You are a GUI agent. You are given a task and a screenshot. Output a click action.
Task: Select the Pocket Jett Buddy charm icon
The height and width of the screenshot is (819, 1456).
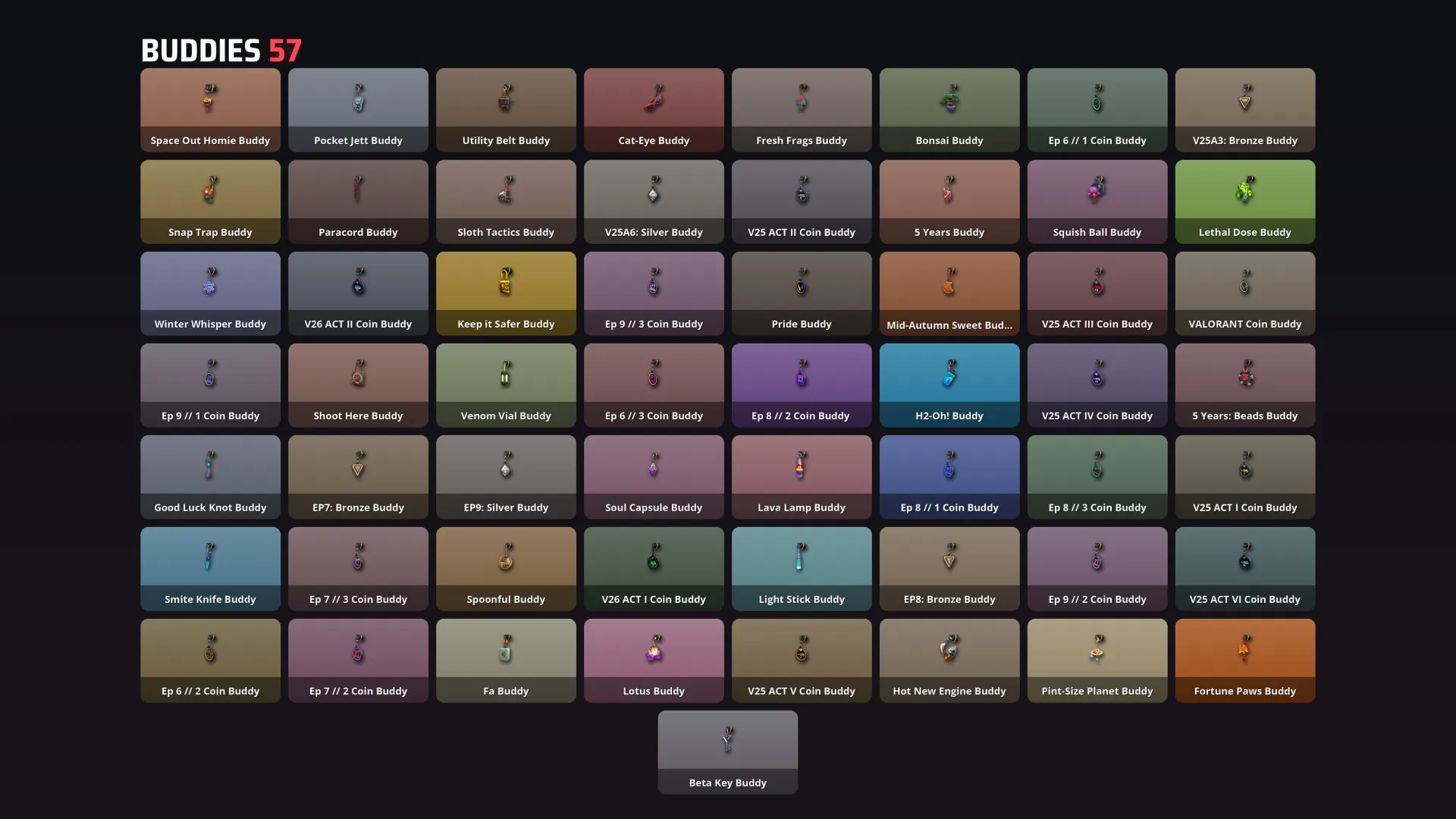click(x=358, y=99)
